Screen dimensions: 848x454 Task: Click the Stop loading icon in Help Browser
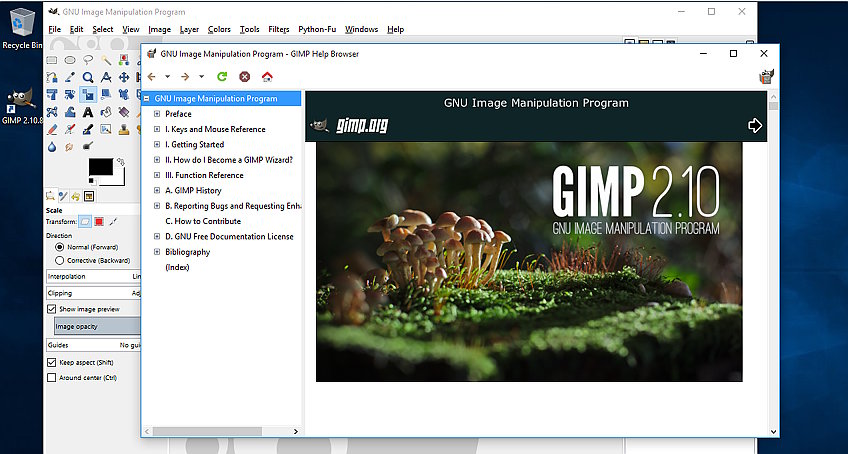tap(244, 76)
